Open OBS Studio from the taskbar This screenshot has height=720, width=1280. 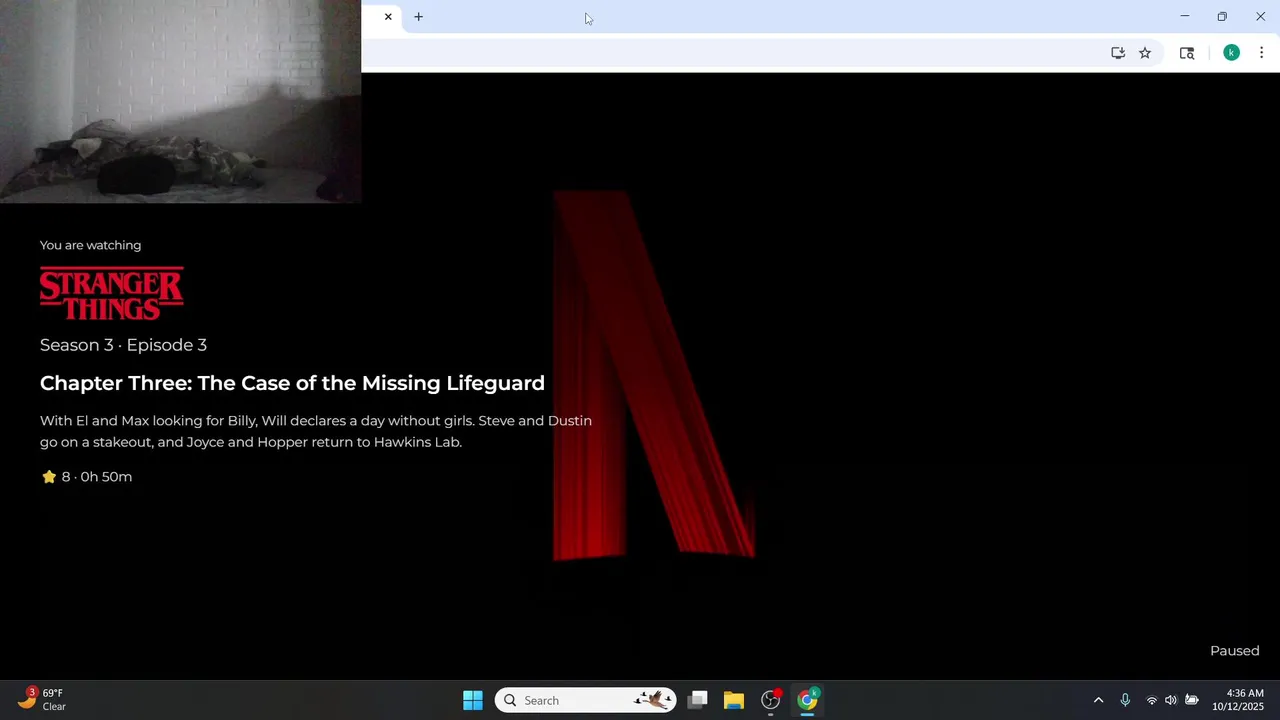click(770, 700)
